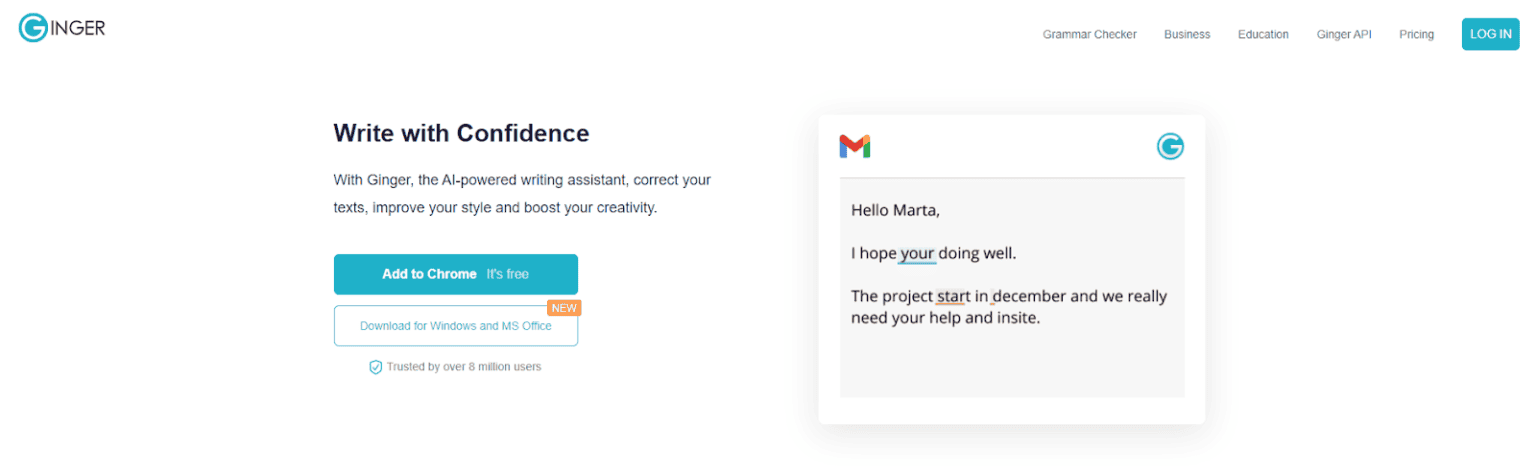Viewport: 1536px width, 474px height.
Task: Click the underlined word "your" in the email
Action: click(917, 254)
